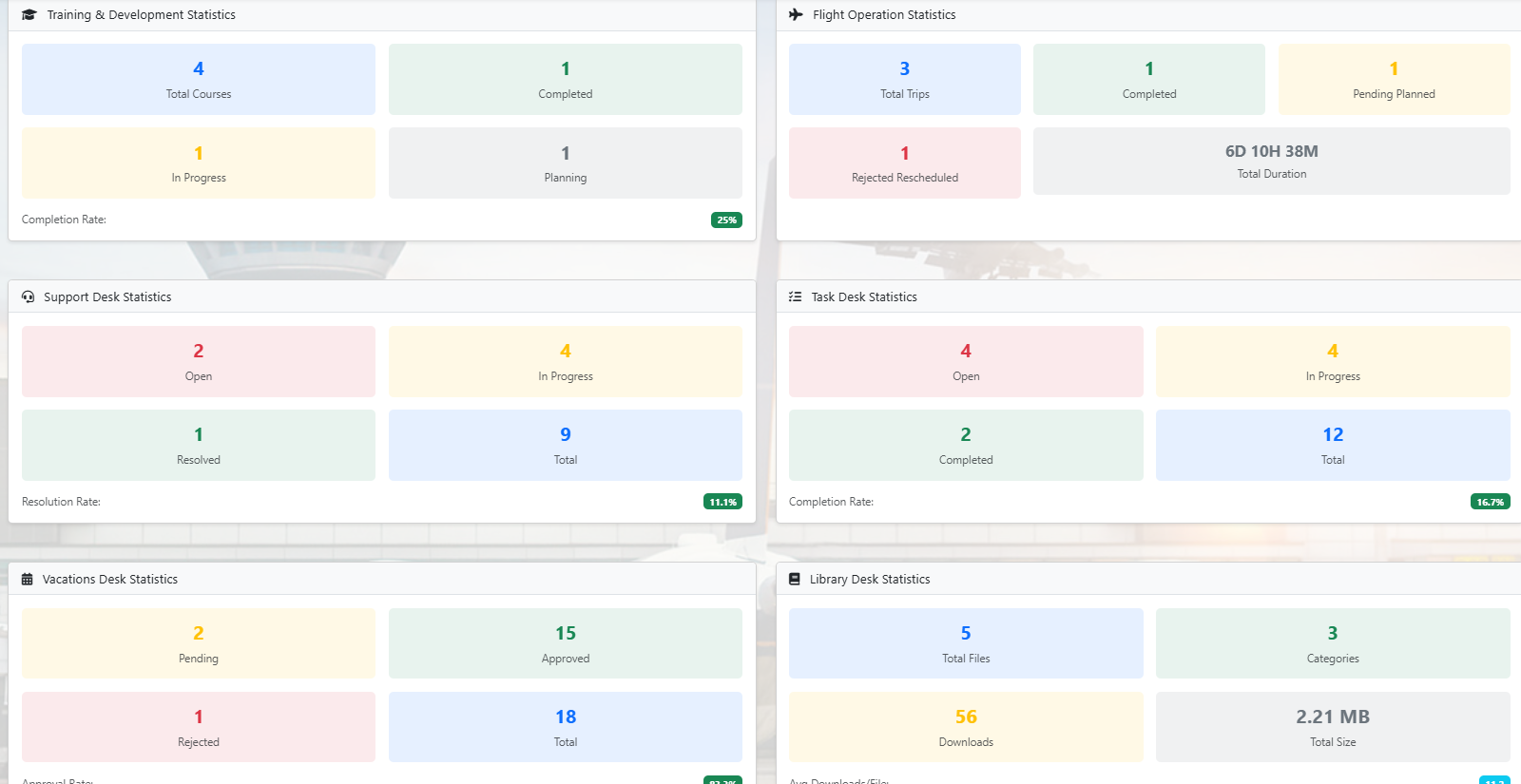Click the Library Categories card
The image size is (1521, 784).
pos(1333,644)
